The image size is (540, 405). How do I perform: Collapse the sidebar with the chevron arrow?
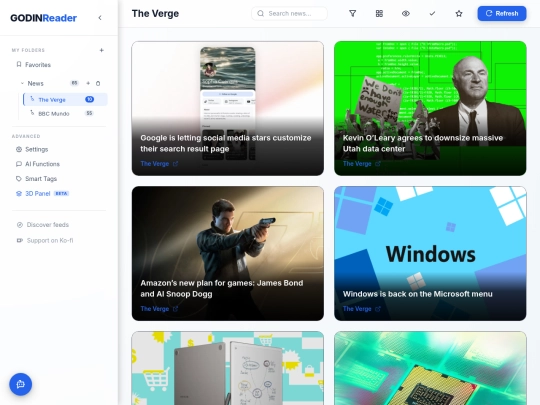pos(100,18)
